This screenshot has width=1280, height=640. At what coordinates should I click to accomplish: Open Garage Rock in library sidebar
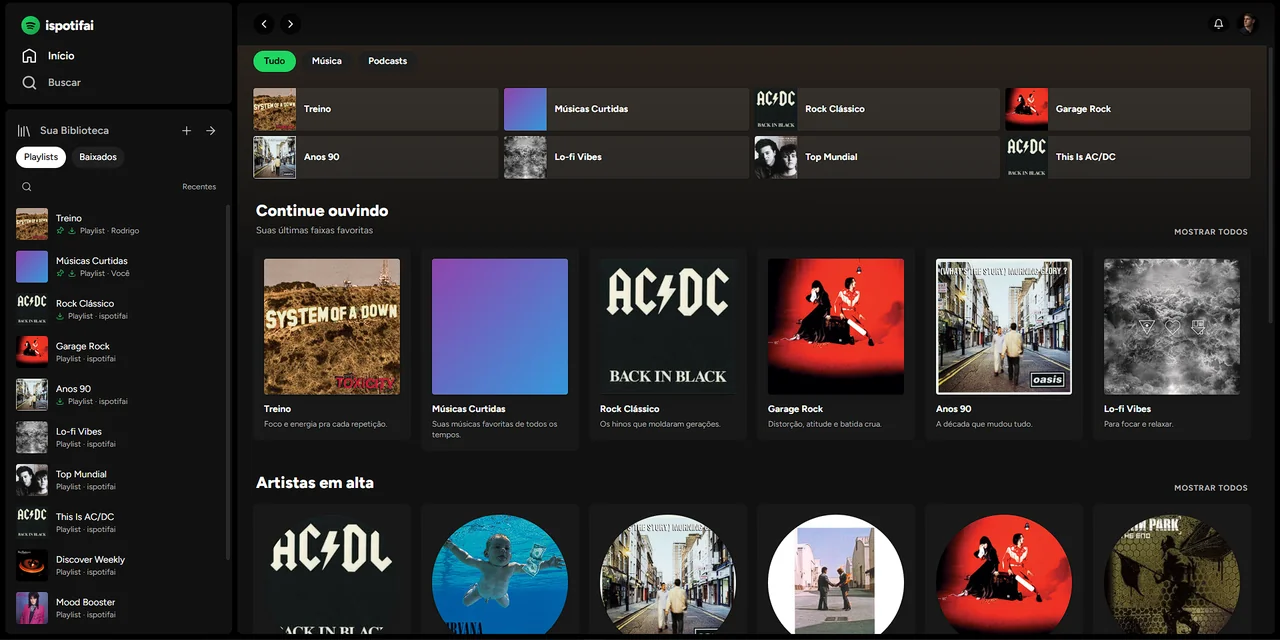pyautogui.click(x=118, y=352)
